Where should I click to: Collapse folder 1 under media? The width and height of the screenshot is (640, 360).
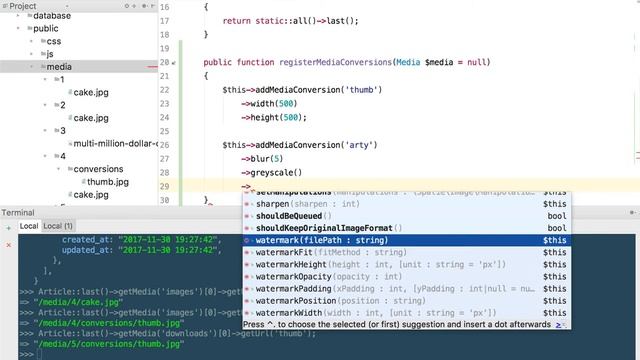pos(45,79)
